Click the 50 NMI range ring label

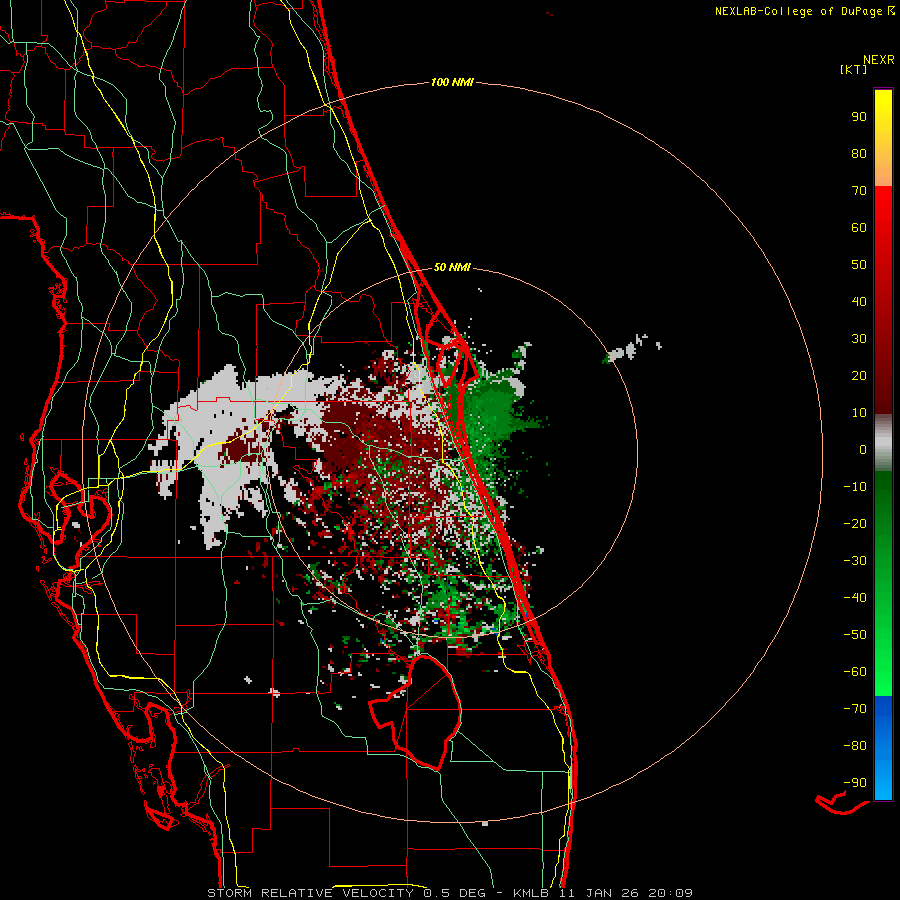click(452, 267)
